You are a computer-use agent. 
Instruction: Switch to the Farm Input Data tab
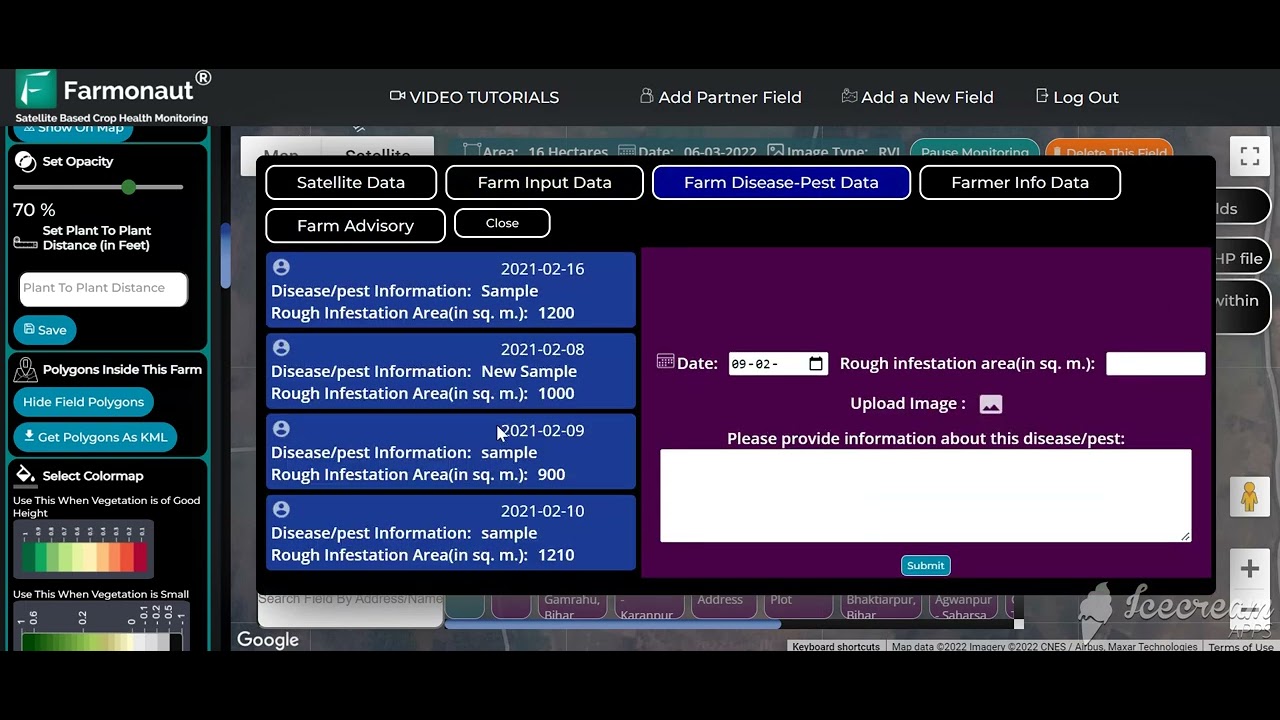pos(544,182)
